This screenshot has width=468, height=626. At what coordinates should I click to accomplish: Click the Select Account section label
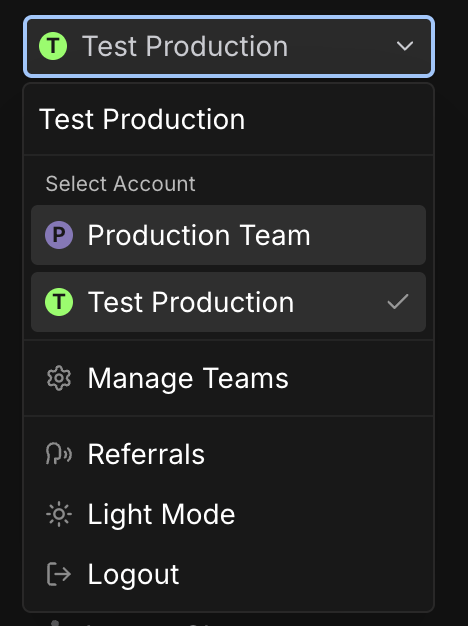[x=121, y=184]
